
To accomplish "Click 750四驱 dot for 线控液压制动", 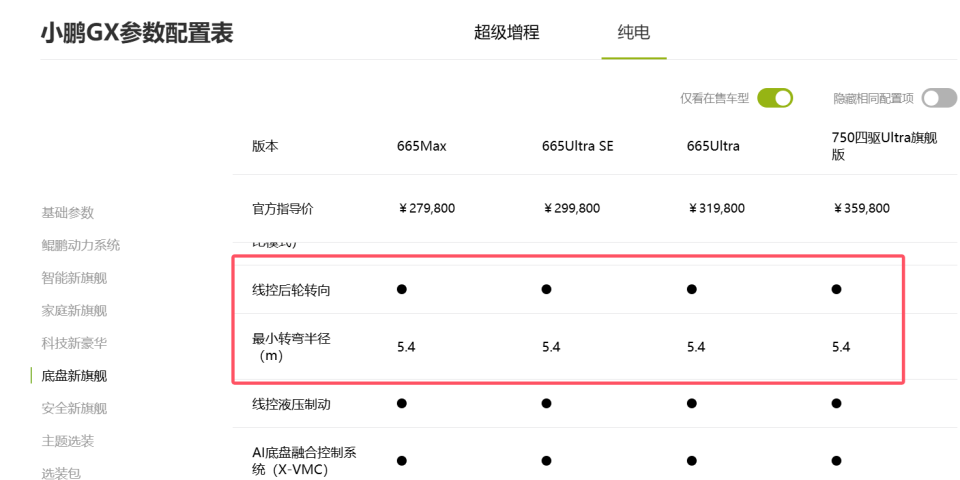I will [836, 403].
